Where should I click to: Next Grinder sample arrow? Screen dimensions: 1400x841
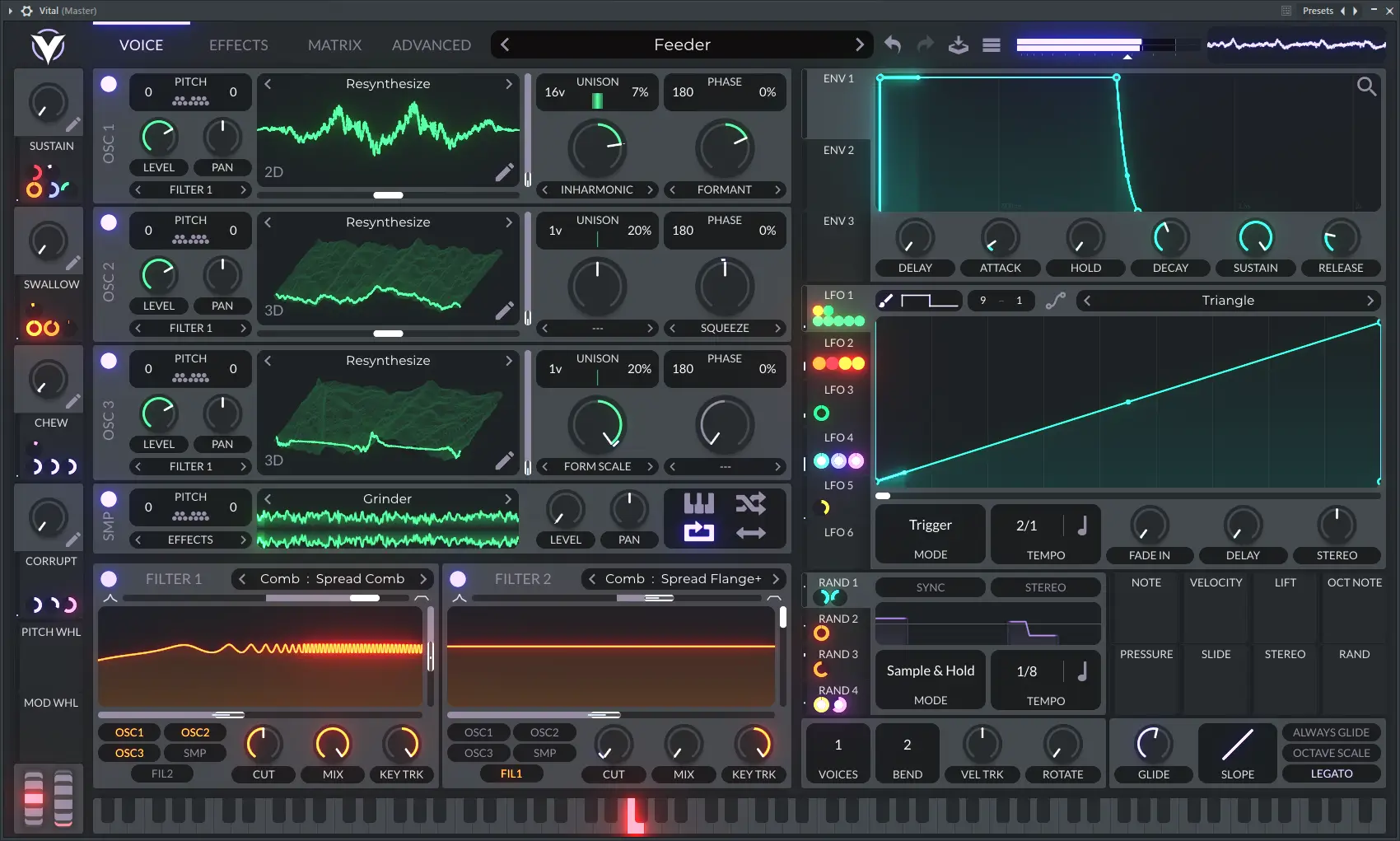(508, 499)
